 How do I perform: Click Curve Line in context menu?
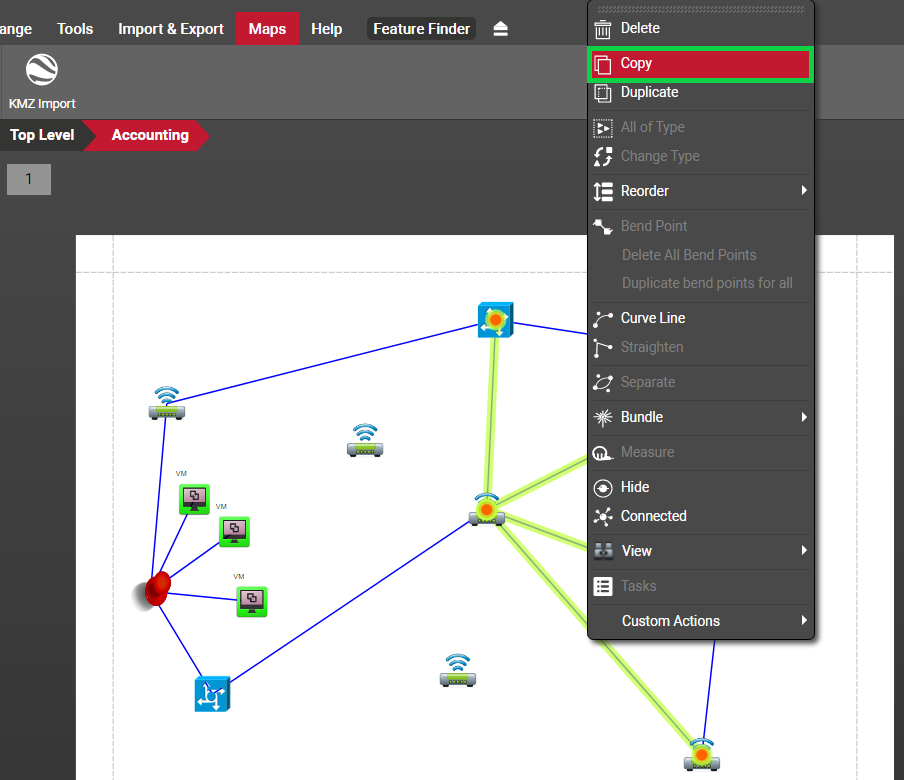click(x=652, y=318)
